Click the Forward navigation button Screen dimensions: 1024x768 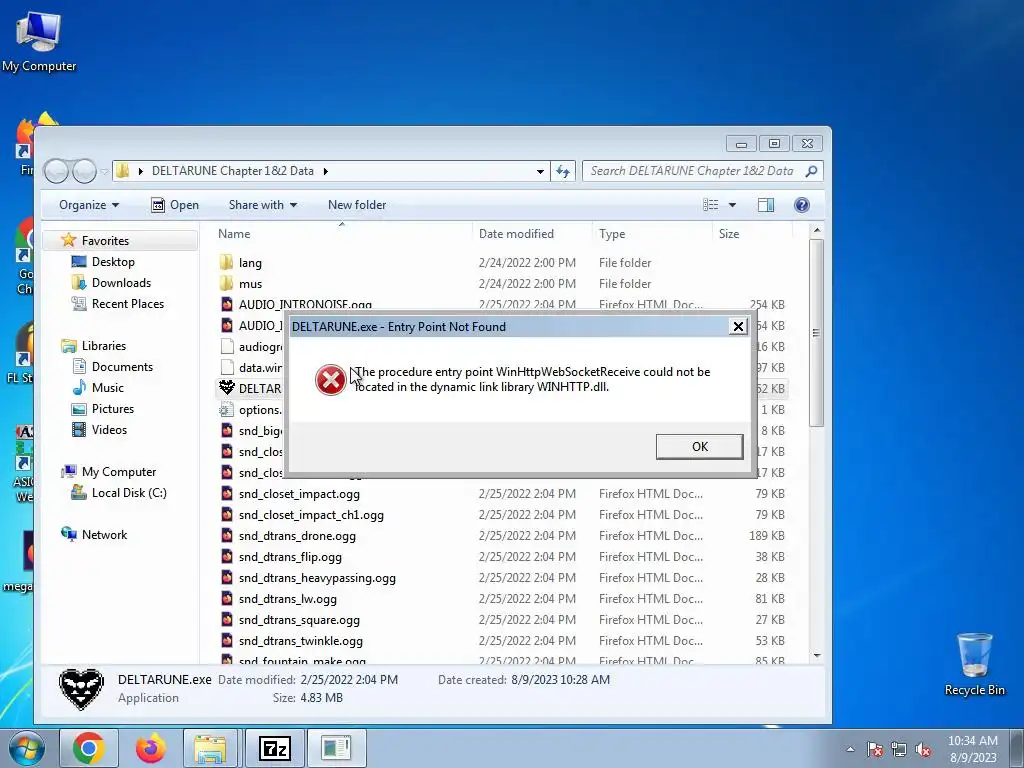click(x=84, y=171)
